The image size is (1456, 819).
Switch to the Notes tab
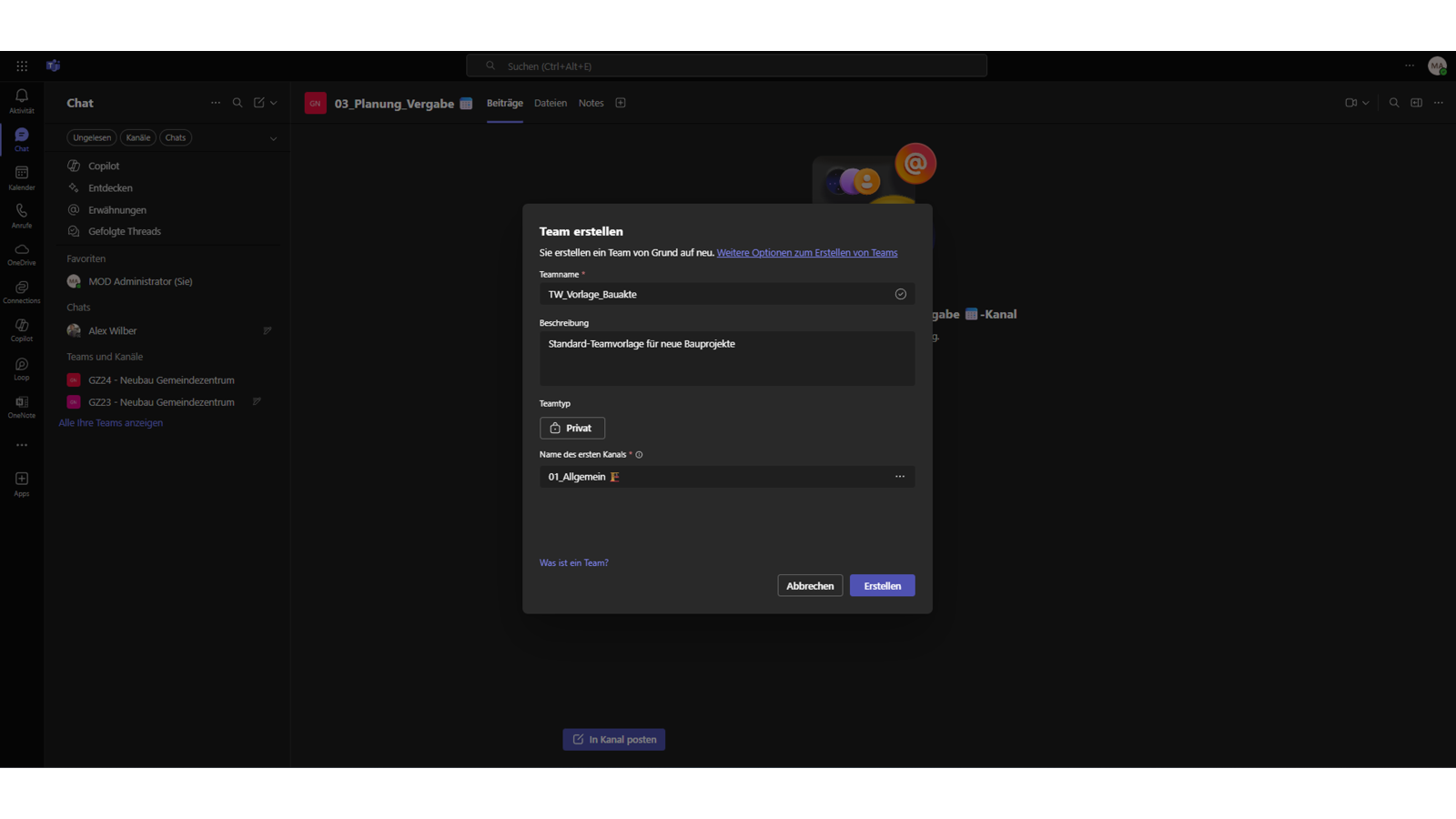(x=591, y=103)
